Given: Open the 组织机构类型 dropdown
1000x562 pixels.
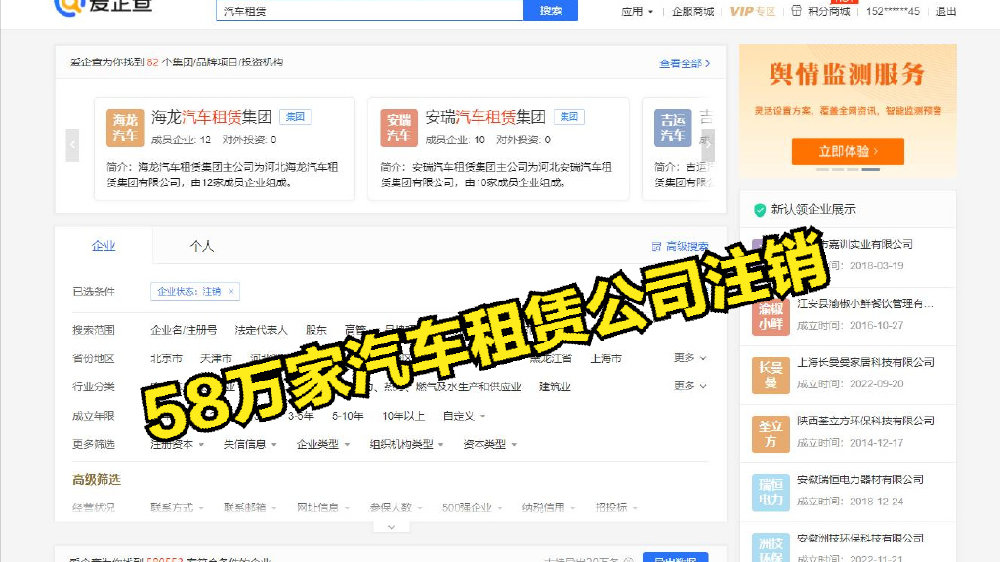Looking at the screenshot, I should 406,444.
